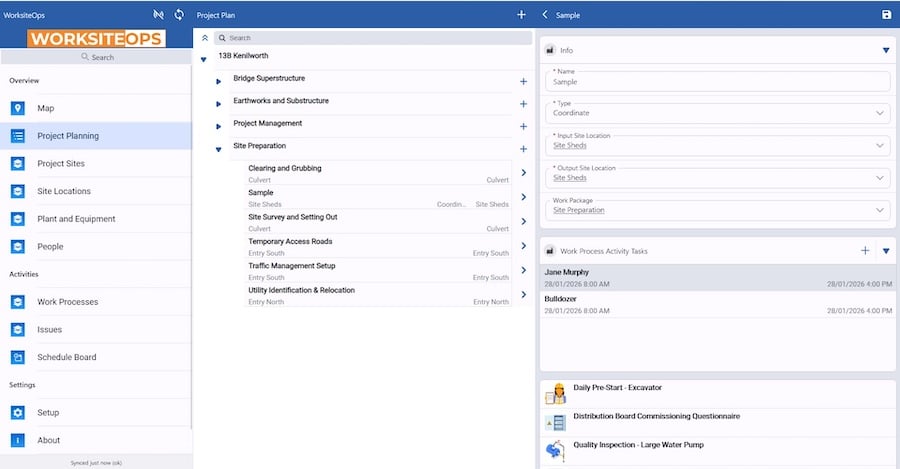This screenshot has height=469, width=900.
Task: Add item under Earthworks and Substructure with plus
Action: coord(523,104)
